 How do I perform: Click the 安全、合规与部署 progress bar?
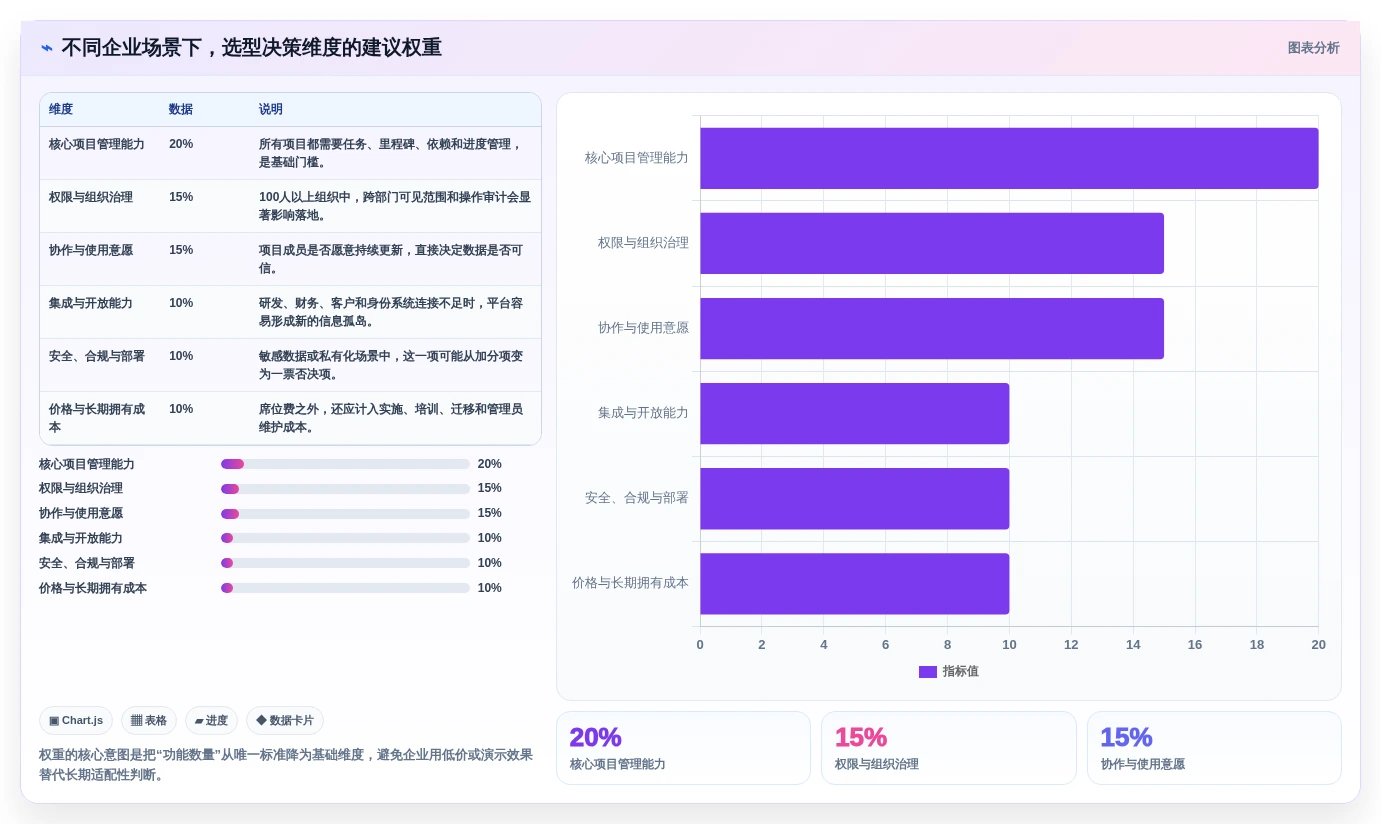[x=345, y=563]
